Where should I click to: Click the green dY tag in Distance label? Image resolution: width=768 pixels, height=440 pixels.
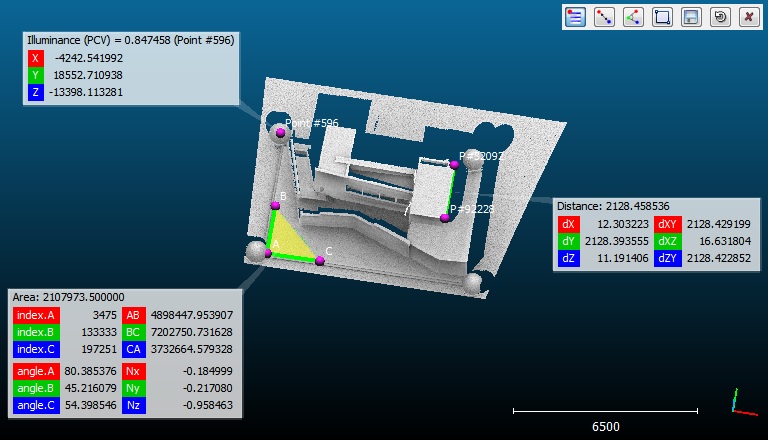[568, 241]
